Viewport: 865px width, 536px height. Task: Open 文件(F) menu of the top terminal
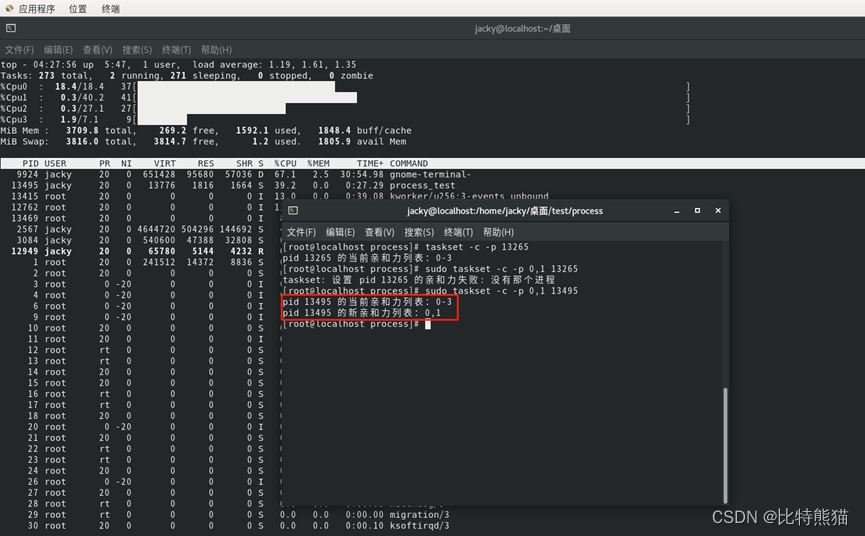[x=19, y=50]
